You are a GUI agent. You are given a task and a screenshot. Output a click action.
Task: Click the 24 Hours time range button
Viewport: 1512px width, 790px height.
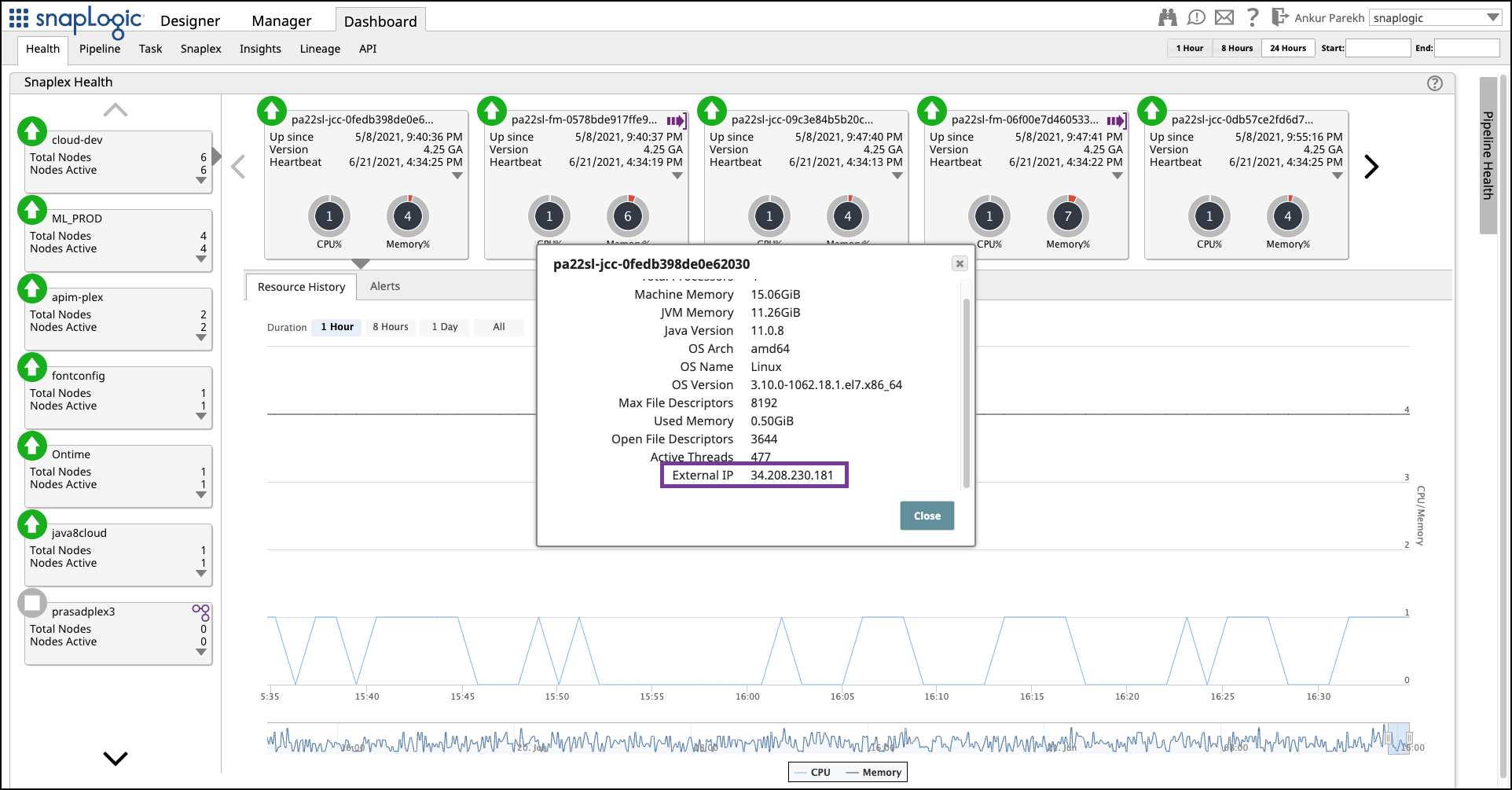pyautogui.click(x=1287, y=47)
